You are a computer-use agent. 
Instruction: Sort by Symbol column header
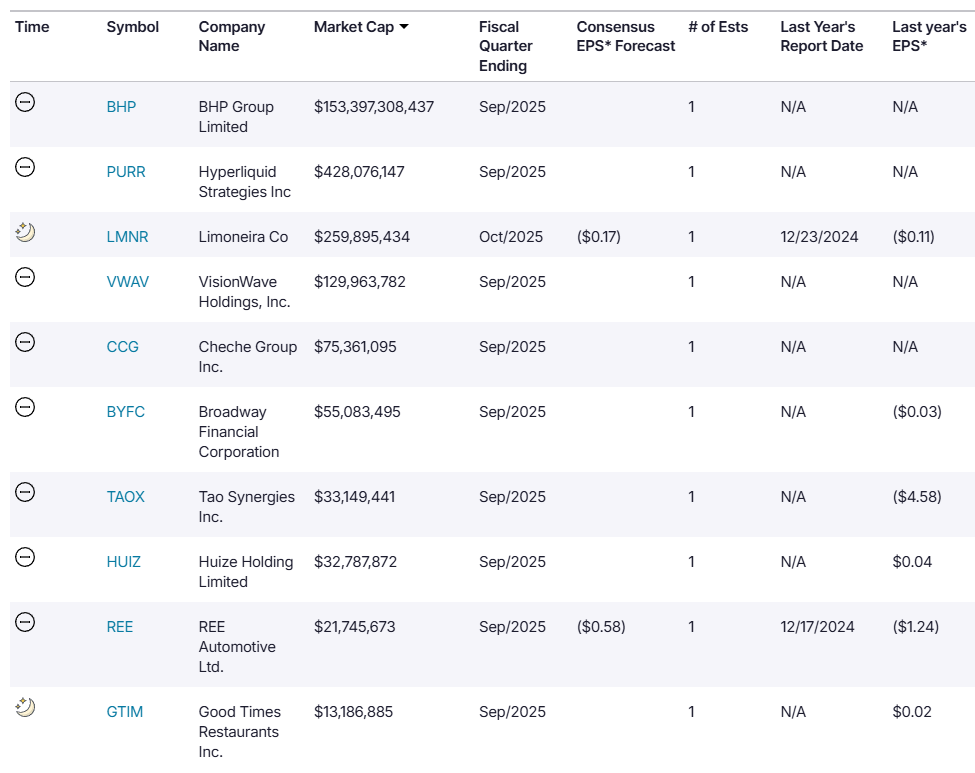click(x=132, y=27)
